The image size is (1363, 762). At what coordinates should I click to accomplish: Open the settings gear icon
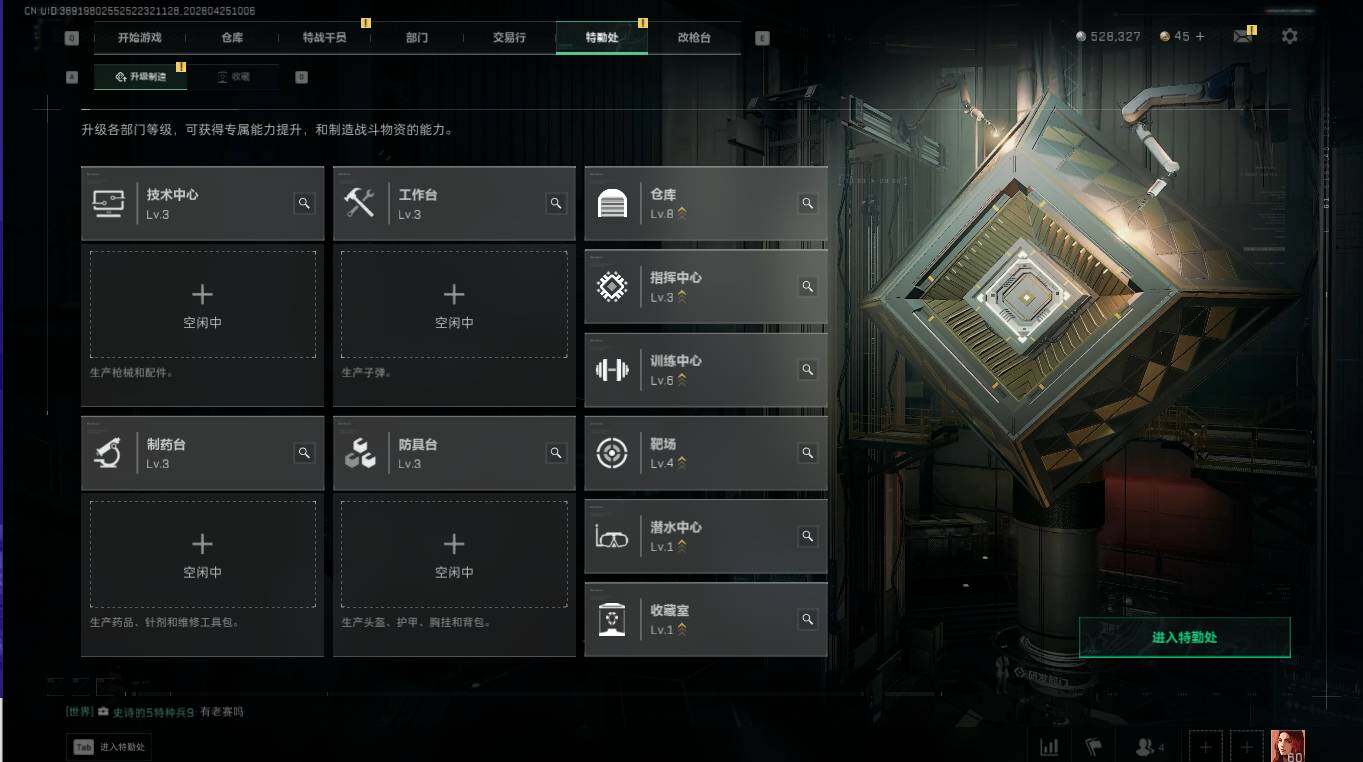pyautogui.click(x=1290, y=36)
